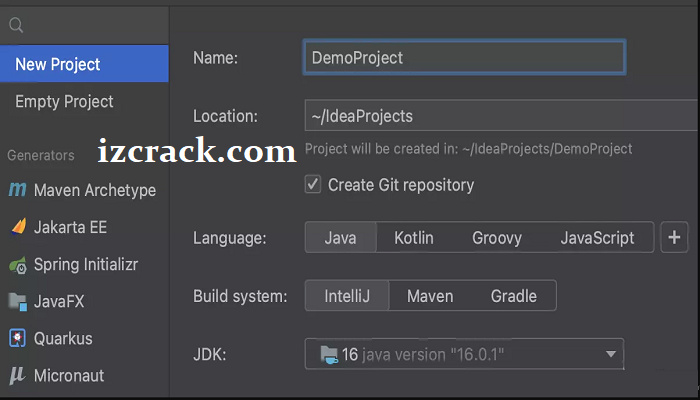The height and width of the screenshot is (400, 700).
Task: Set build system to IntelliJ
Action: click(x=347, y=296)
